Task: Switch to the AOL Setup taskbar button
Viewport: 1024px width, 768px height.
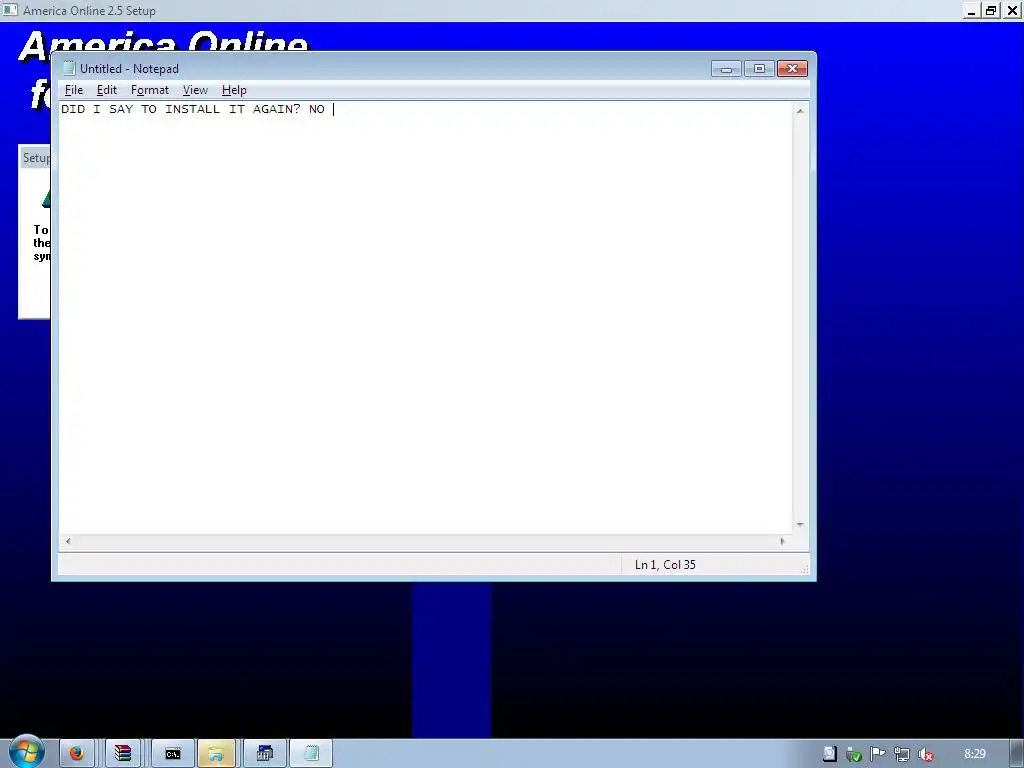Action: pos(264,754)
